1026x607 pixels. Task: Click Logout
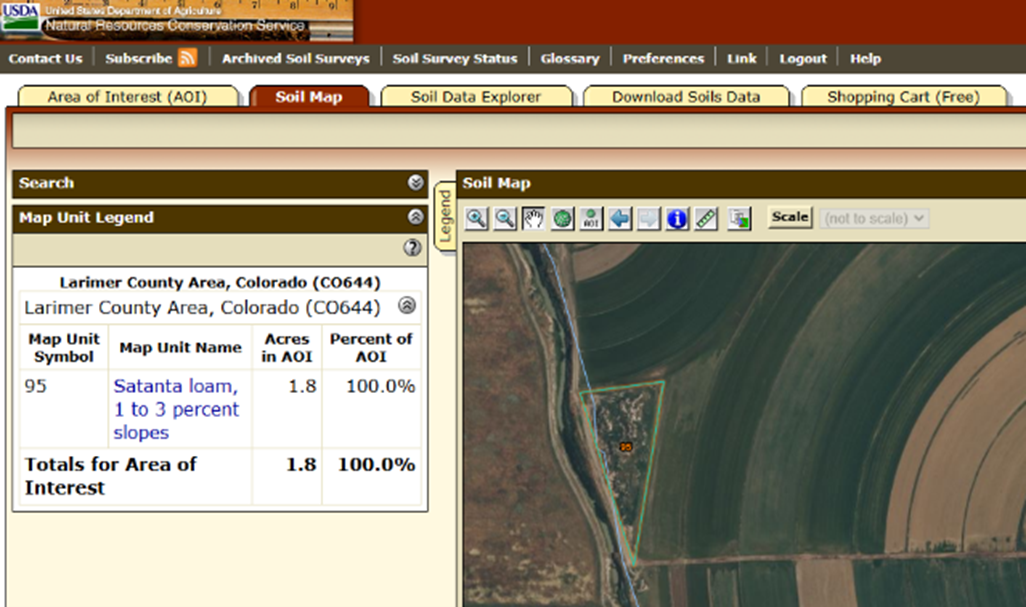[803, 59]
